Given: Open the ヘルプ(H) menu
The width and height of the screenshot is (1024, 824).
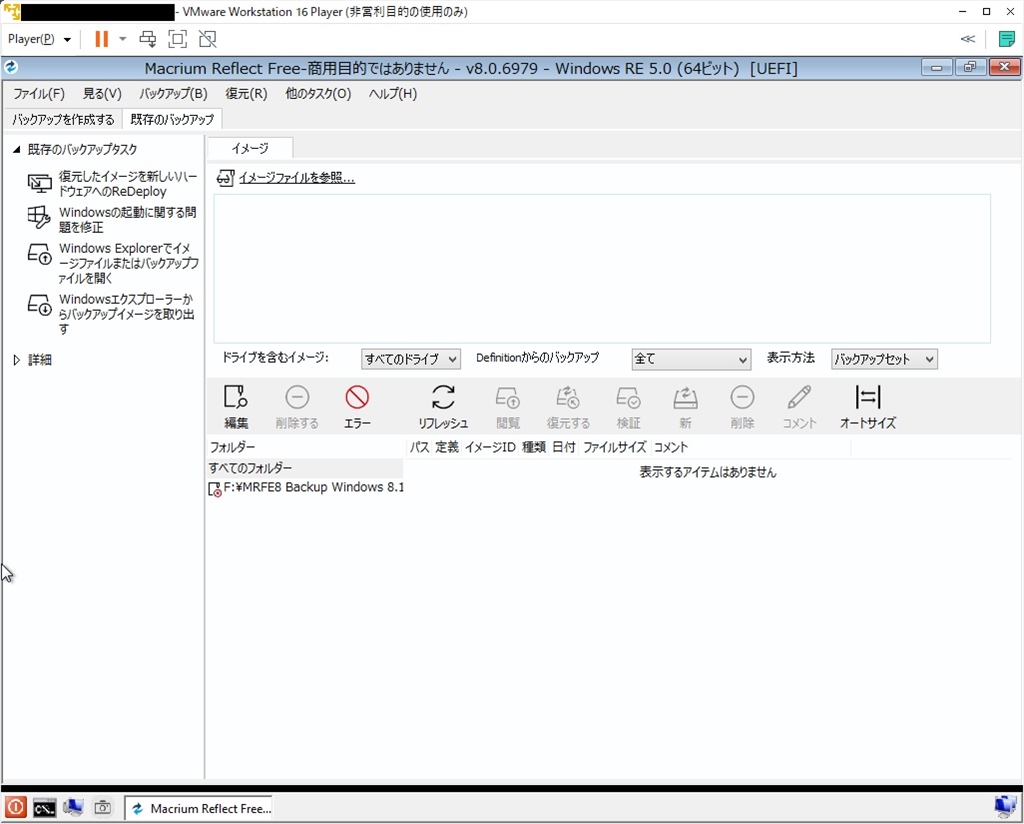Looking at the screenshot, I should (x=392, y=94).
